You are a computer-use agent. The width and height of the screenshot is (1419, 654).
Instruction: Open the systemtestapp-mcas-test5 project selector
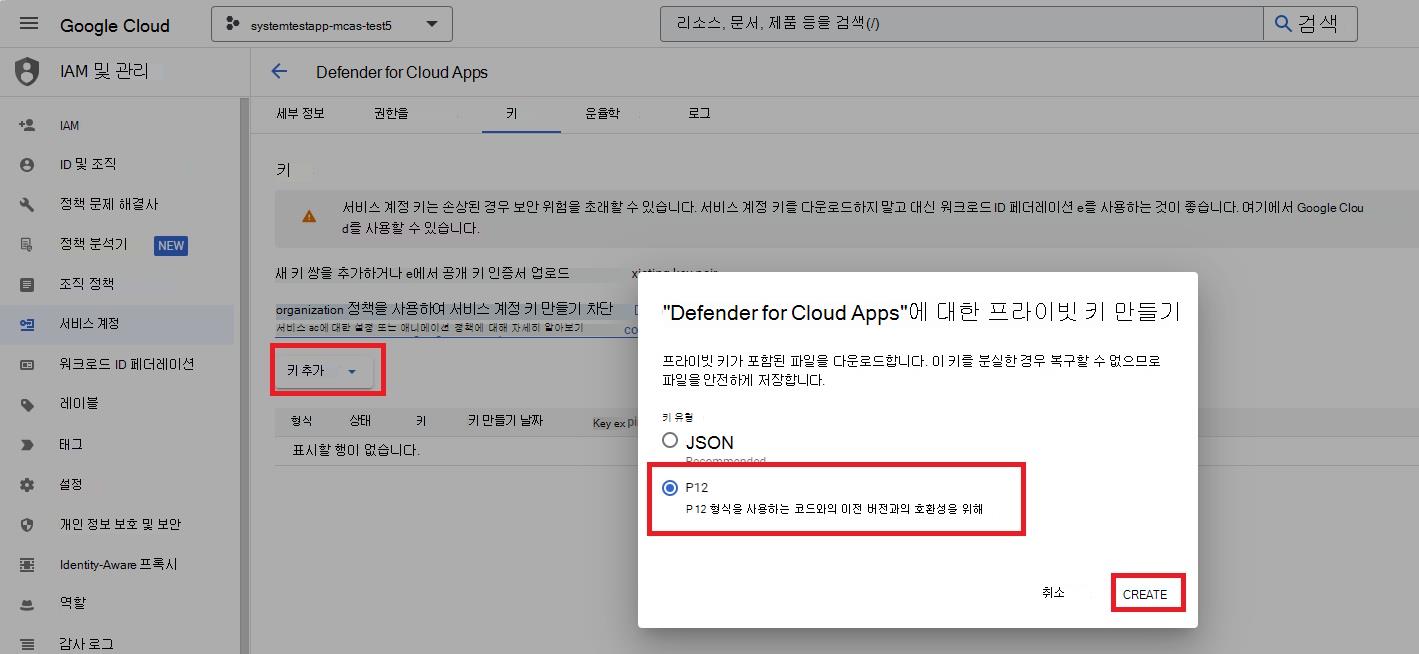click(332, 24)
